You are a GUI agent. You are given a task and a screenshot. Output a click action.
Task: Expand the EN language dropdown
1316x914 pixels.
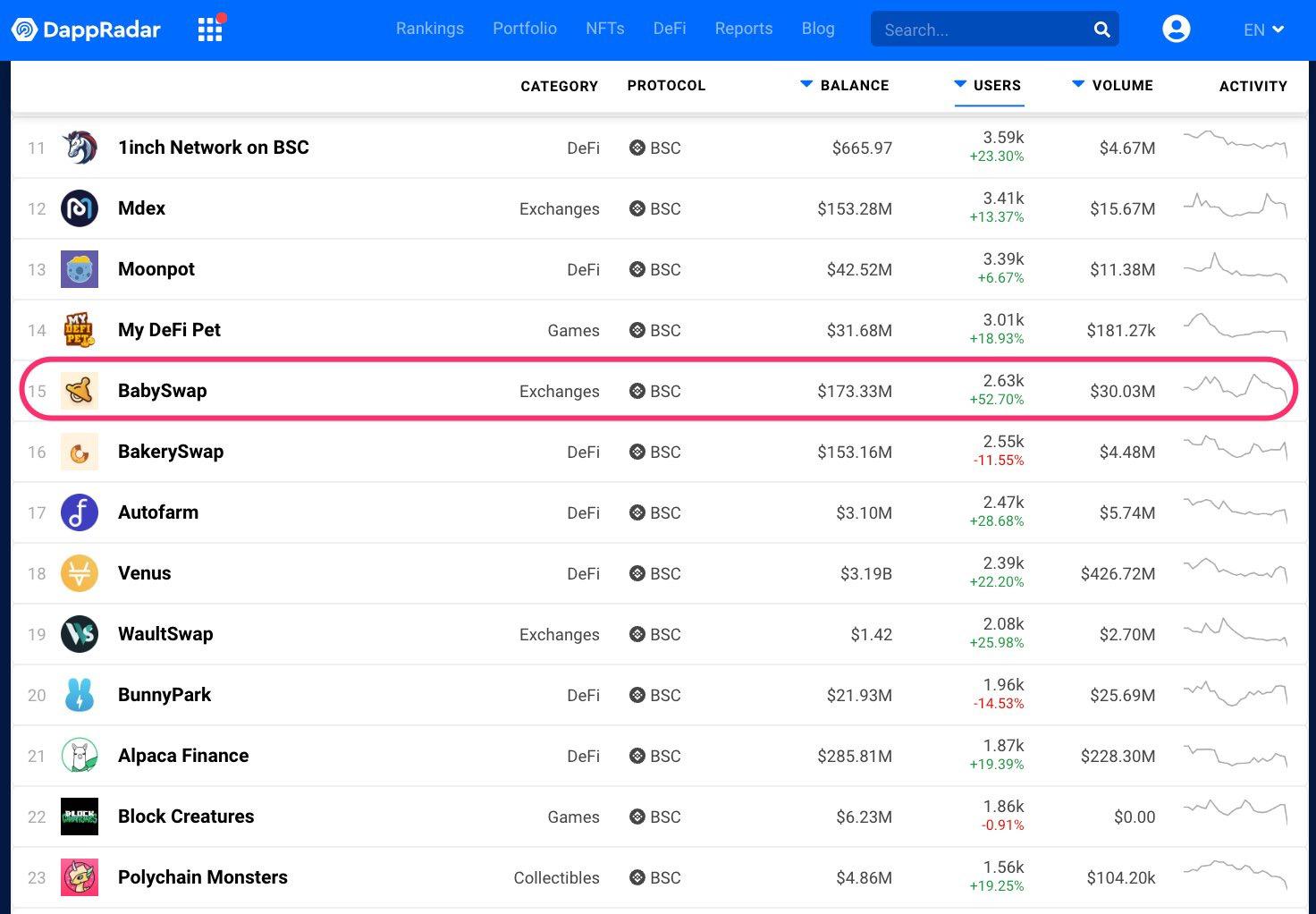1262,30
